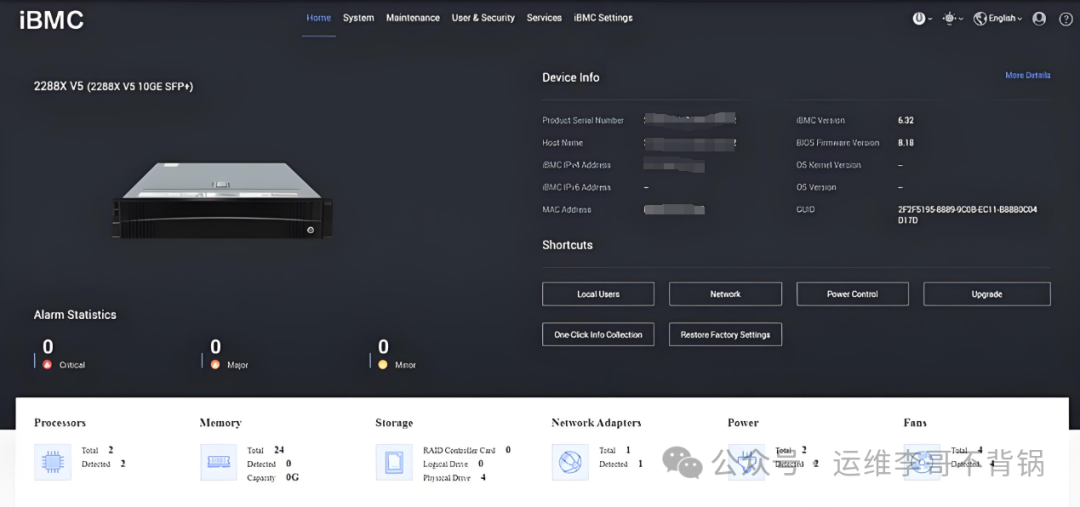Click the orange Major alarm icon

[x=215, y=364]
